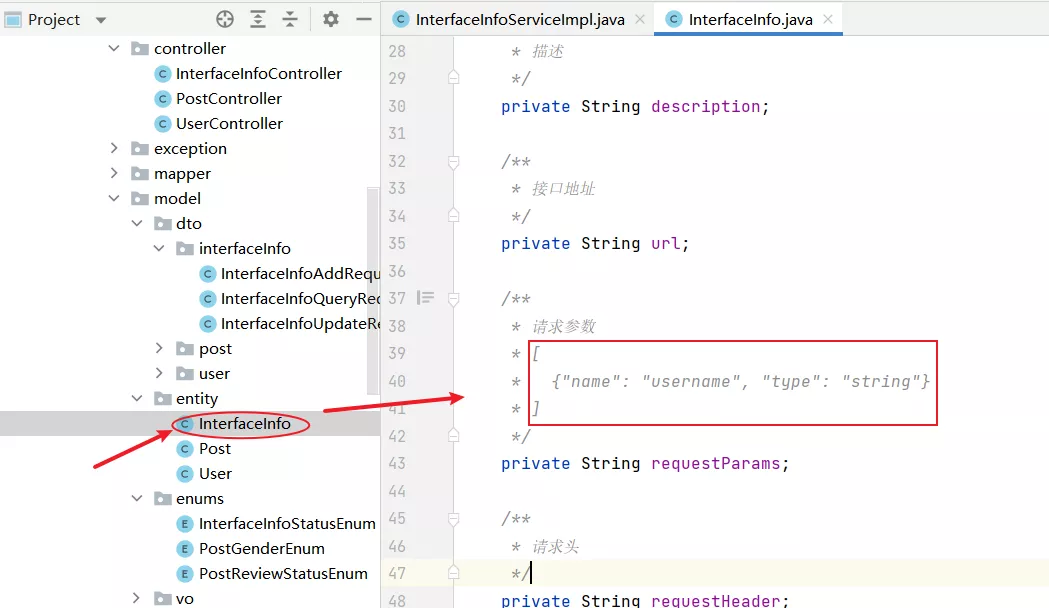The width and height of the screenshot is (1049, 608).
Task: Collapse the controller folder
Action: [x=114, y=48]
